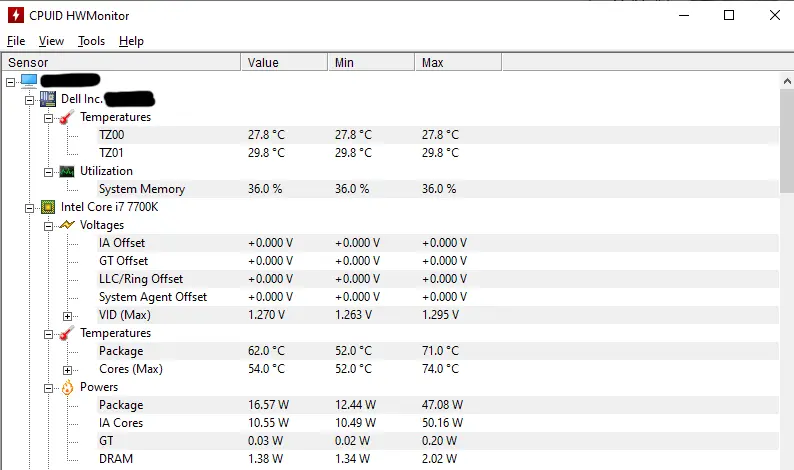
Task: Click the Intel Core i7 7700K chip icon
Action: click(48, 207)
